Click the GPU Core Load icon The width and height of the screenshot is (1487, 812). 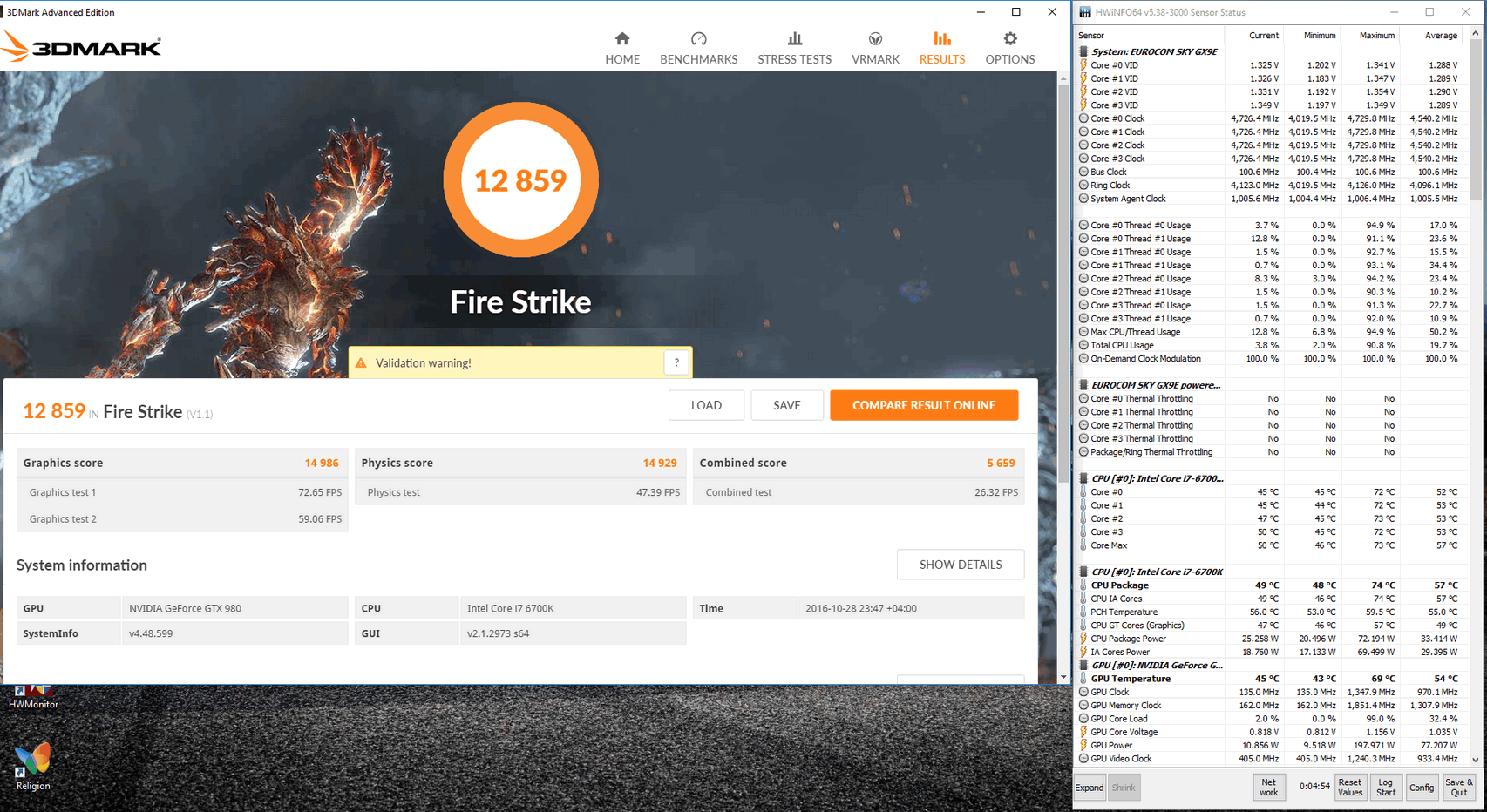point(1083,719)
